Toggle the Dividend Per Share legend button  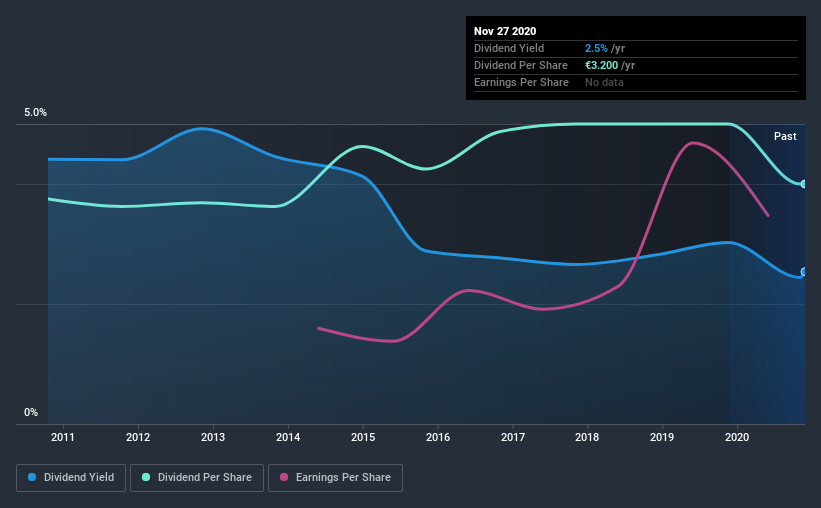click(197, 478)
